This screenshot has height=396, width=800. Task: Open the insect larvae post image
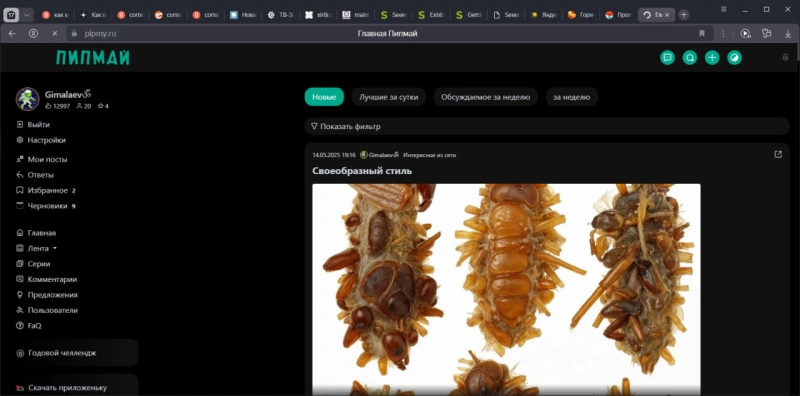506,289
